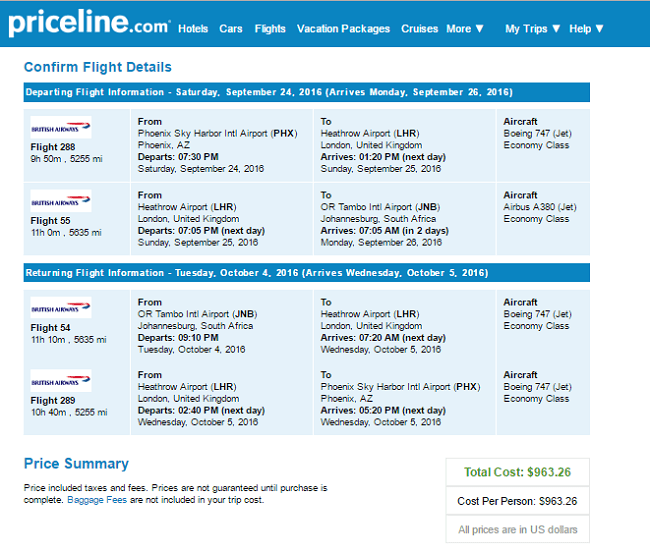Open the Help dropdown menu
Viewport: 650px width, 553px height.
click(x=586, y=29)
